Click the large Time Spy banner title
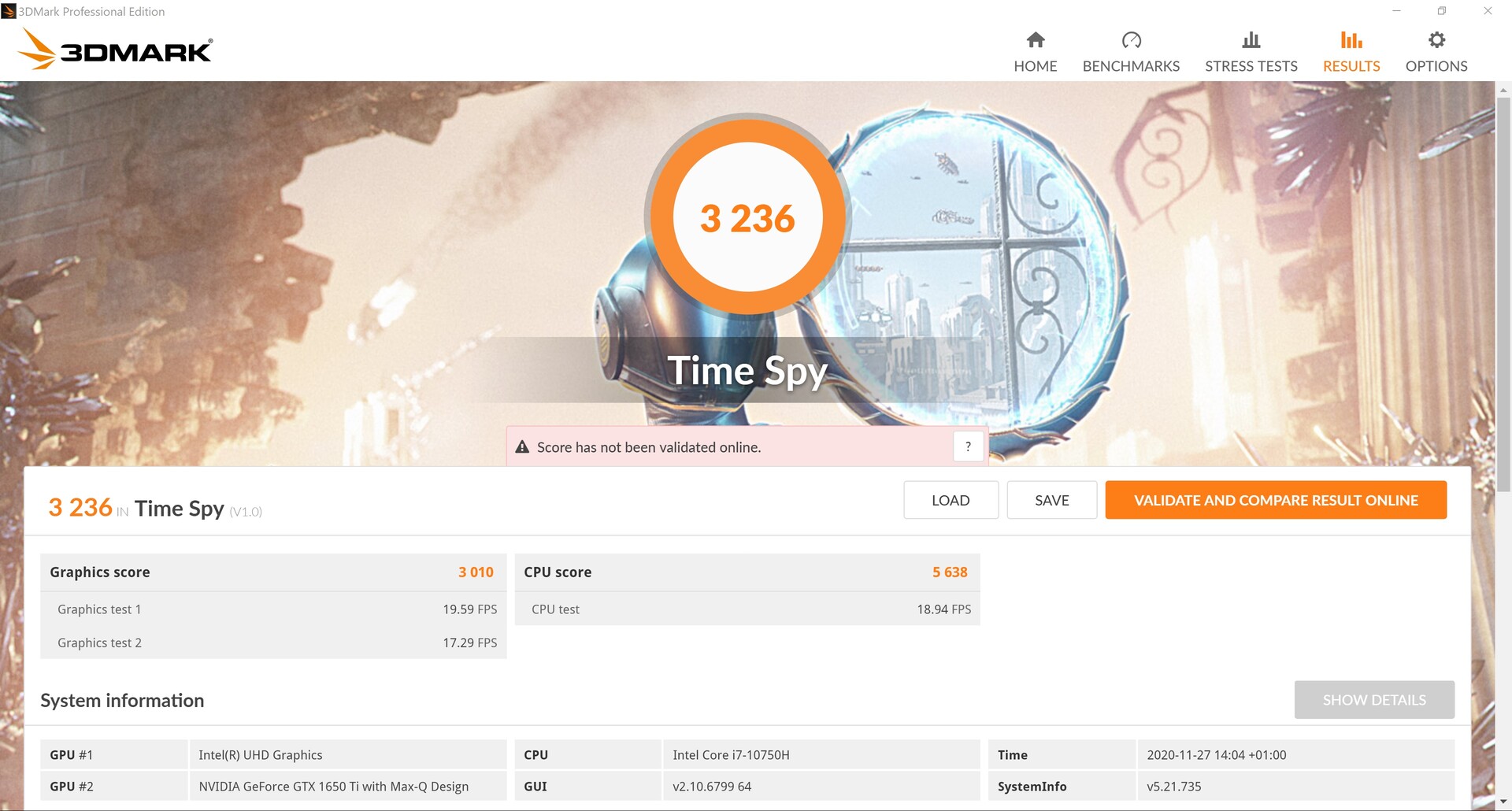Screen dimensions: 1512x811 coord(747,371)
